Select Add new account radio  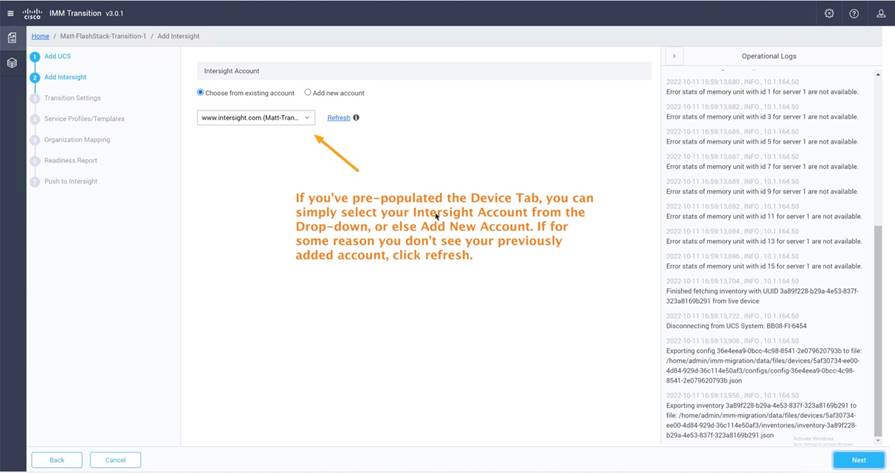308,92
